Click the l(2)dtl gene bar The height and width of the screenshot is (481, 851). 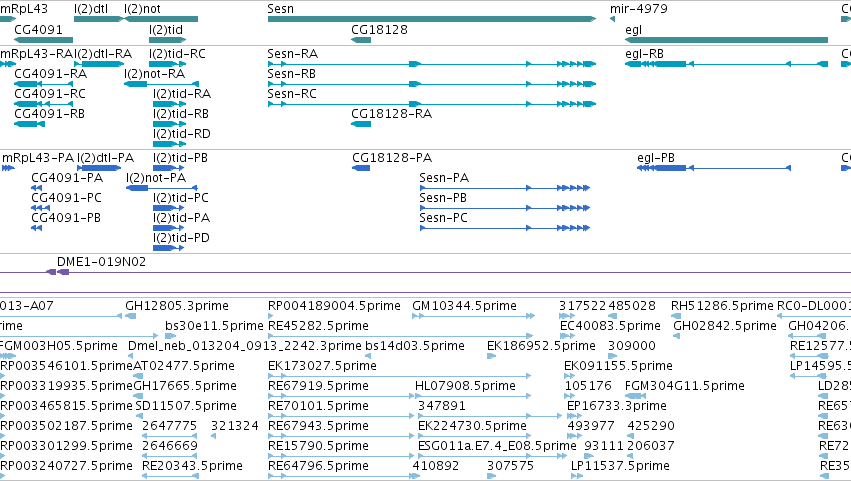pyautogui.click(x=99, y=19)
